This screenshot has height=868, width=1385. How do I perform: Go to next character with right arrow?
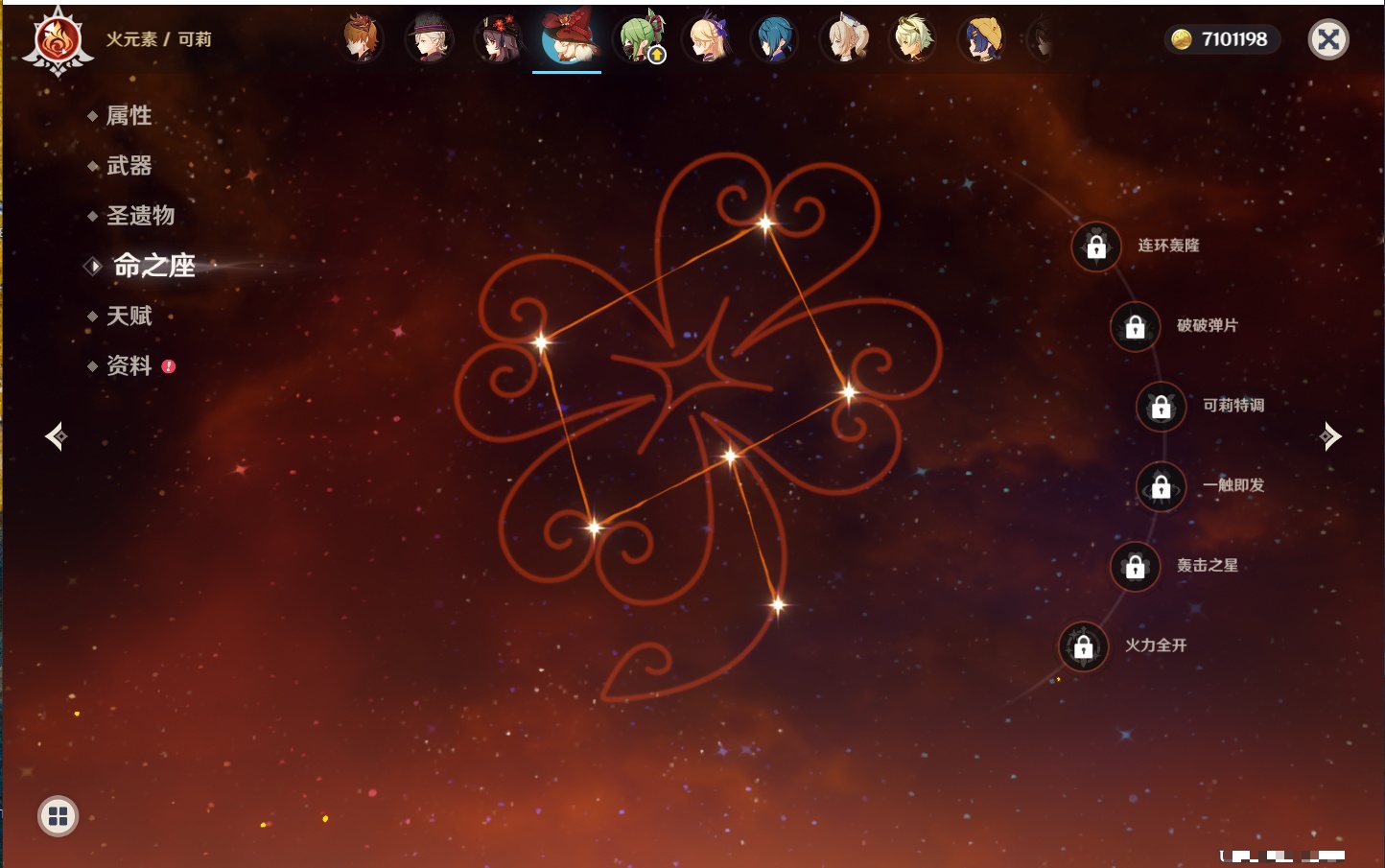(x=1330, y=436)
